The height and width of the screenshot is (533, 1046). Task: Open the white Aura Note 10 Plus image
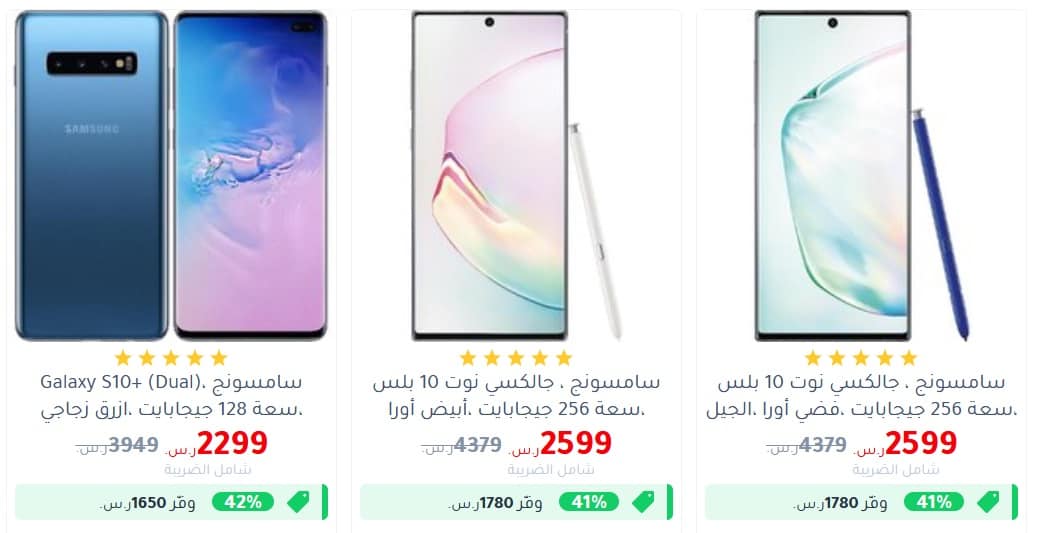point(517,175)
